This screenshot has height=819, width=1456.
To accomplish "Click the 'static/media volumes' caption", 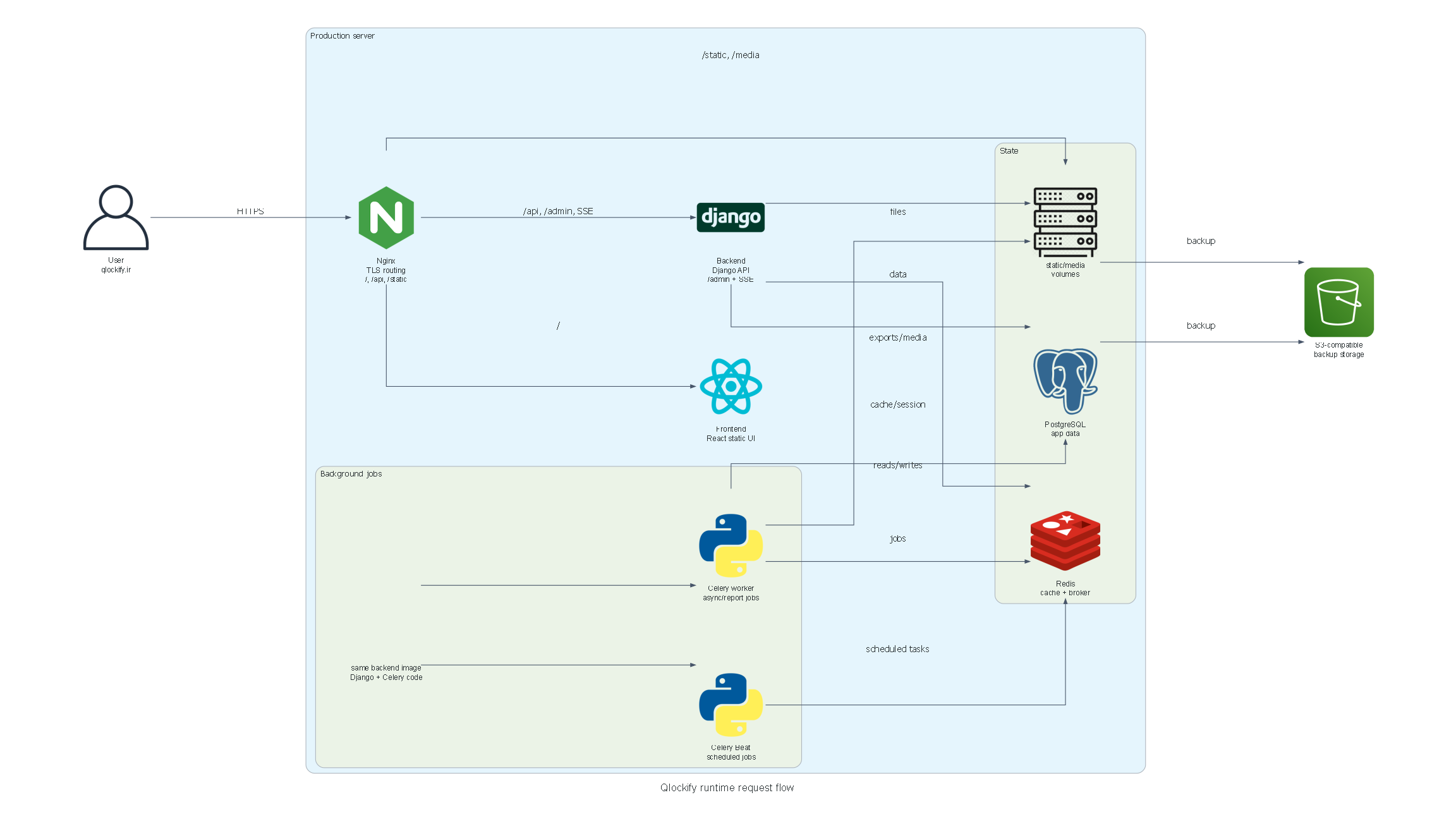I will pos(1065,270).
